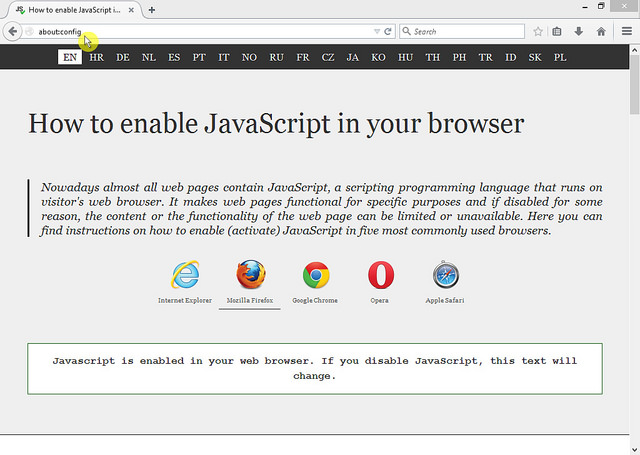This screenshot has width=640, height=455.
Task: Reload the page using refresh icon
Action: 387,32
